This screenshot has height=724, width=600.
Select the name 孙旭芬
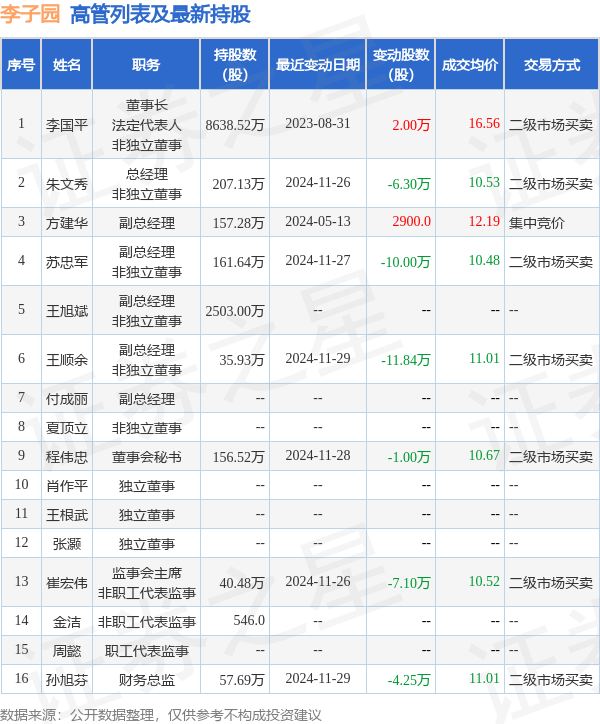pyautogui.click(x=67, y=680)
